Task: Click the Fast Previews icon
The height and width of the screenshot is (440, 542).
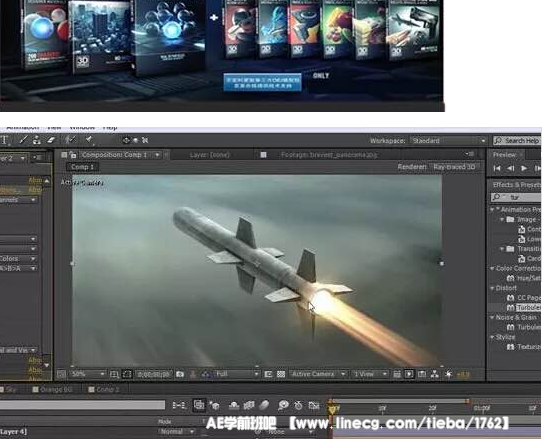Action: point(409,374)
